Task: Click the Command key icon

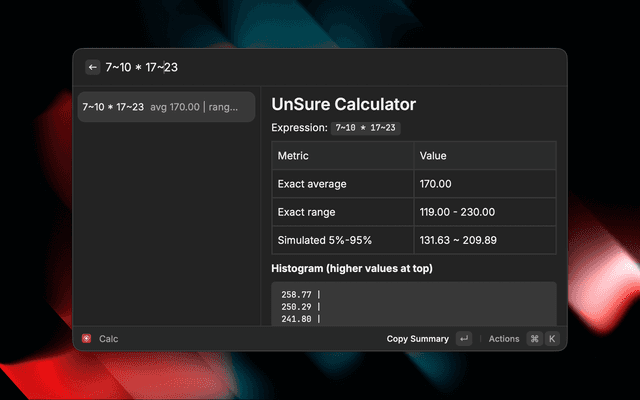Action: click(x=534, y=339)
